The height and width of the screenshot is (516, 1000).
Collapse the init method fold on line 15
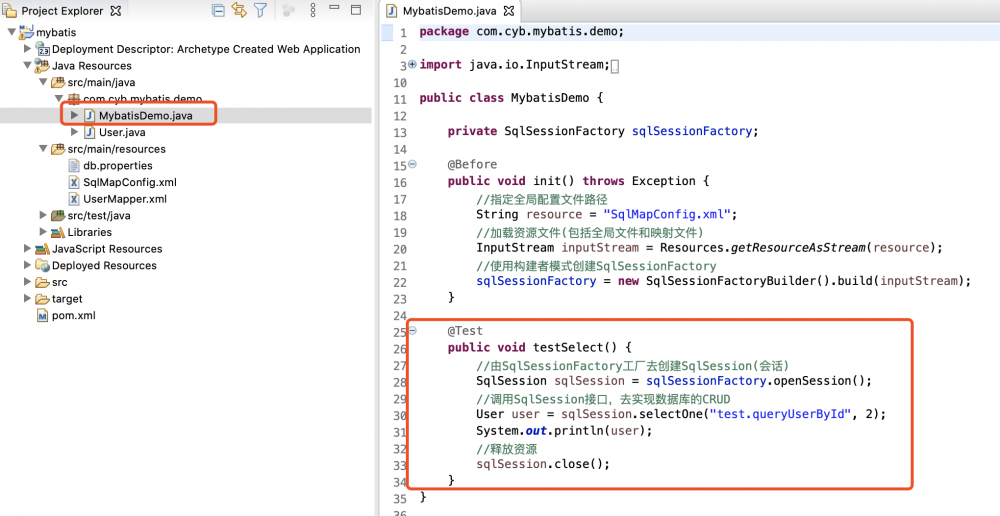coord(412,164)
